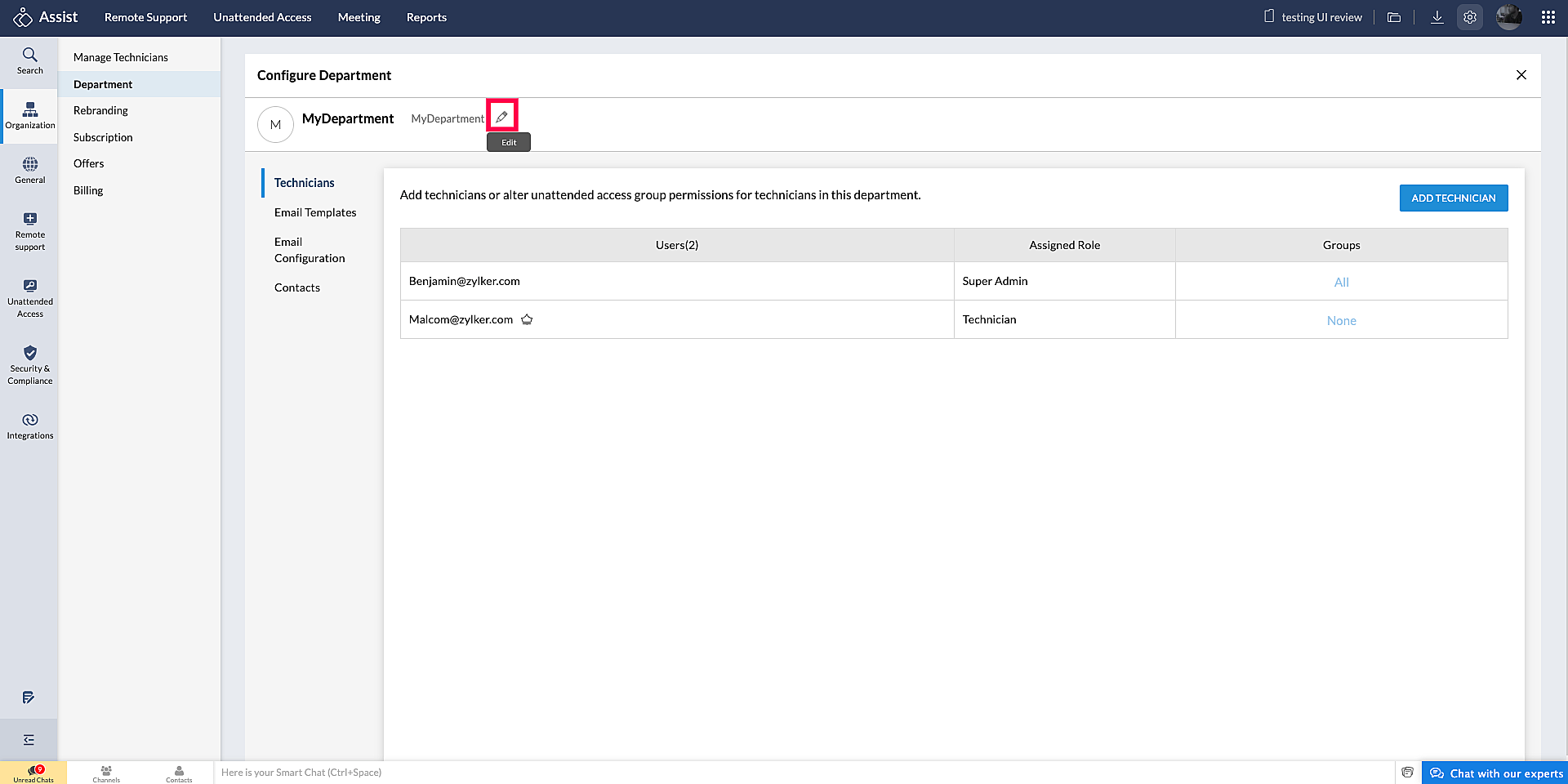Image resolution: width=1568 pixels, height=784 pixels.
Task: Click the bold MyDepartment name heading
Action: click(x=348, y=118)
